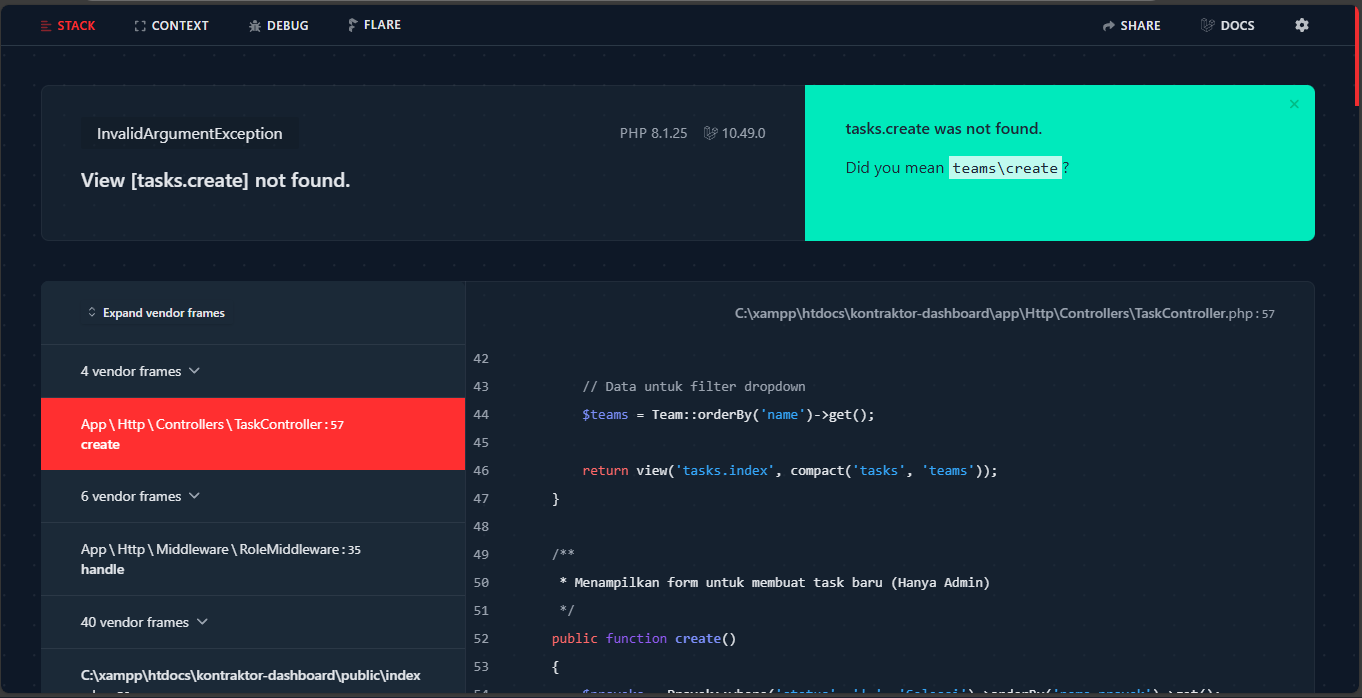1362x698 pixels.
Task: Switch to the STACK tab
Action: 68,25
